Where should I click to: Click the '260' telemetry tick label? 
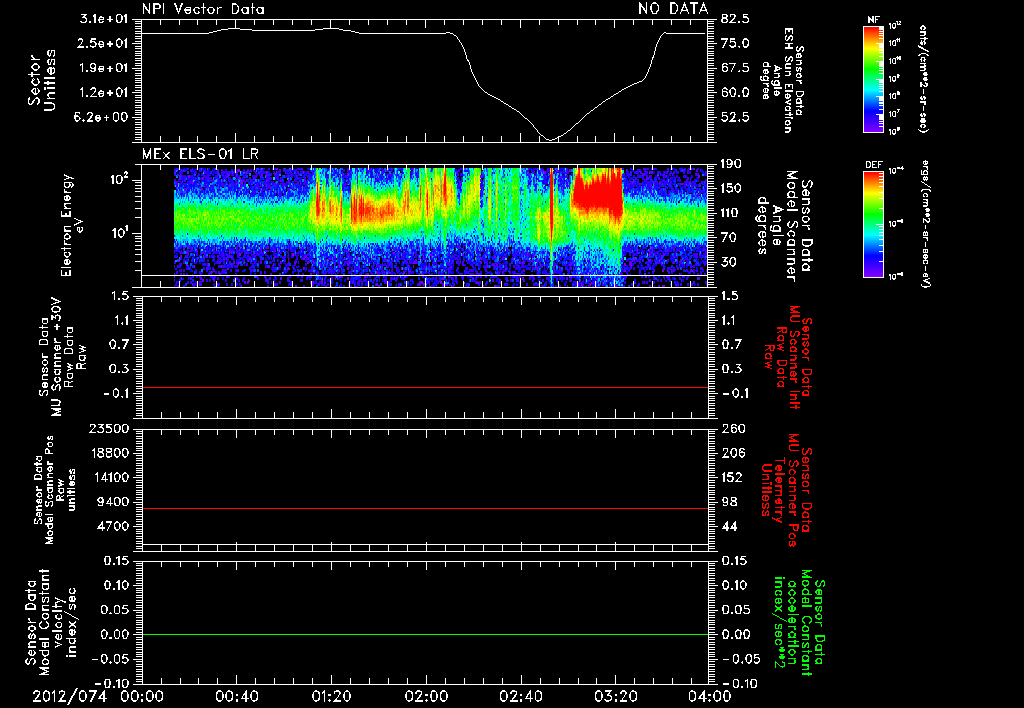732,428
